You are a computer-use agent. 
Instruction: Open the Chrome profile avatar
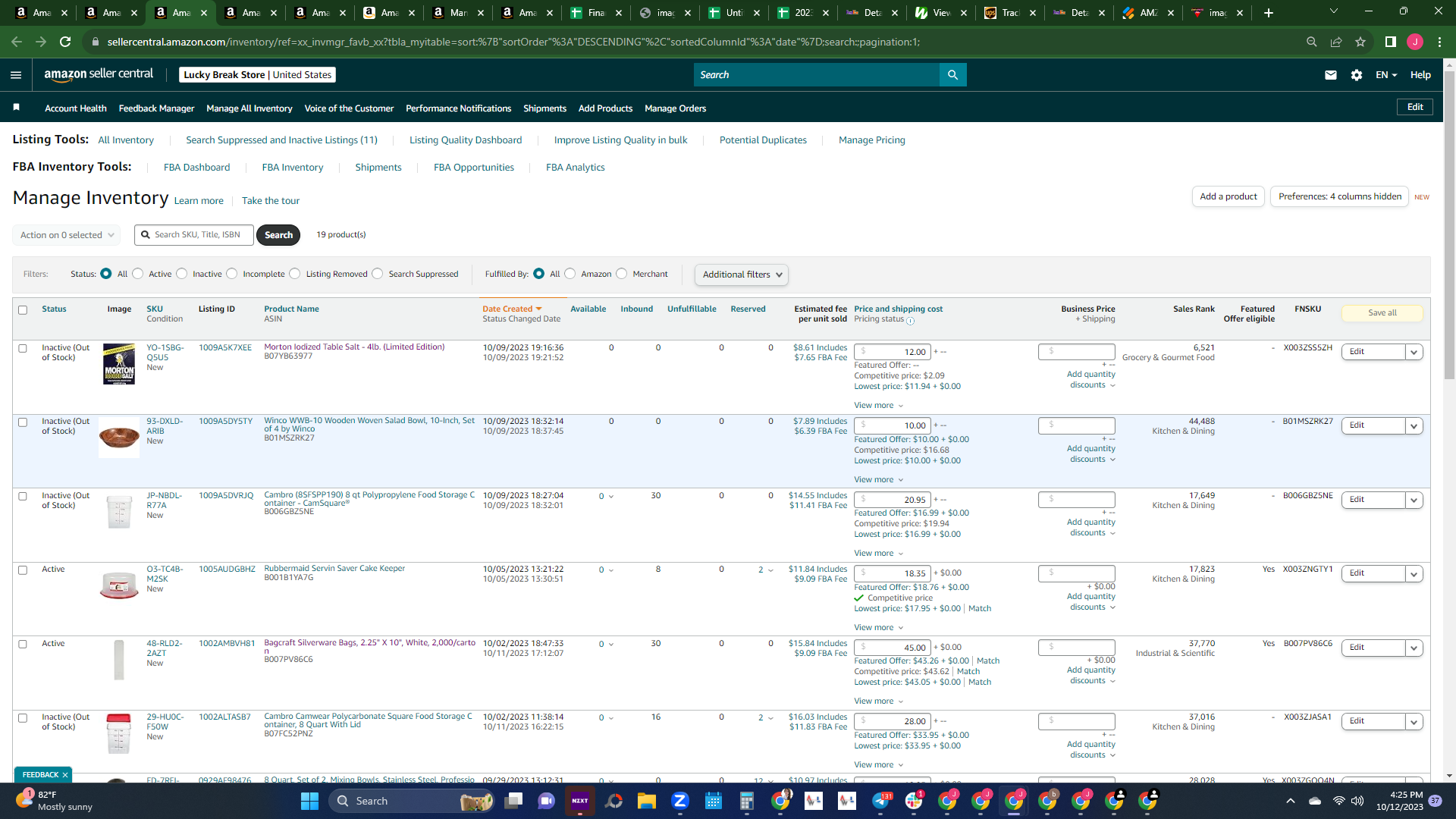point(1415,42)
